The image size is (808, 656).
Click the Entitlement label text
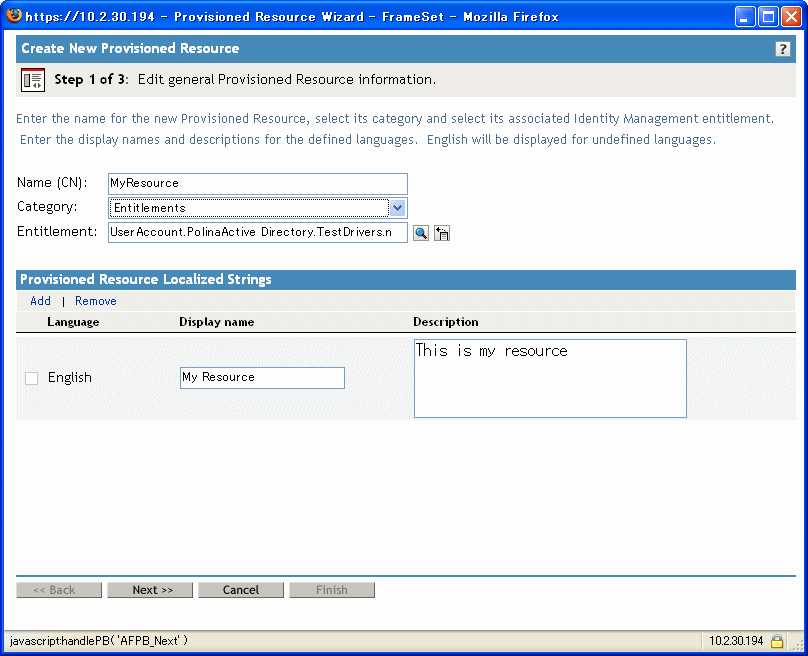(57, 232)
